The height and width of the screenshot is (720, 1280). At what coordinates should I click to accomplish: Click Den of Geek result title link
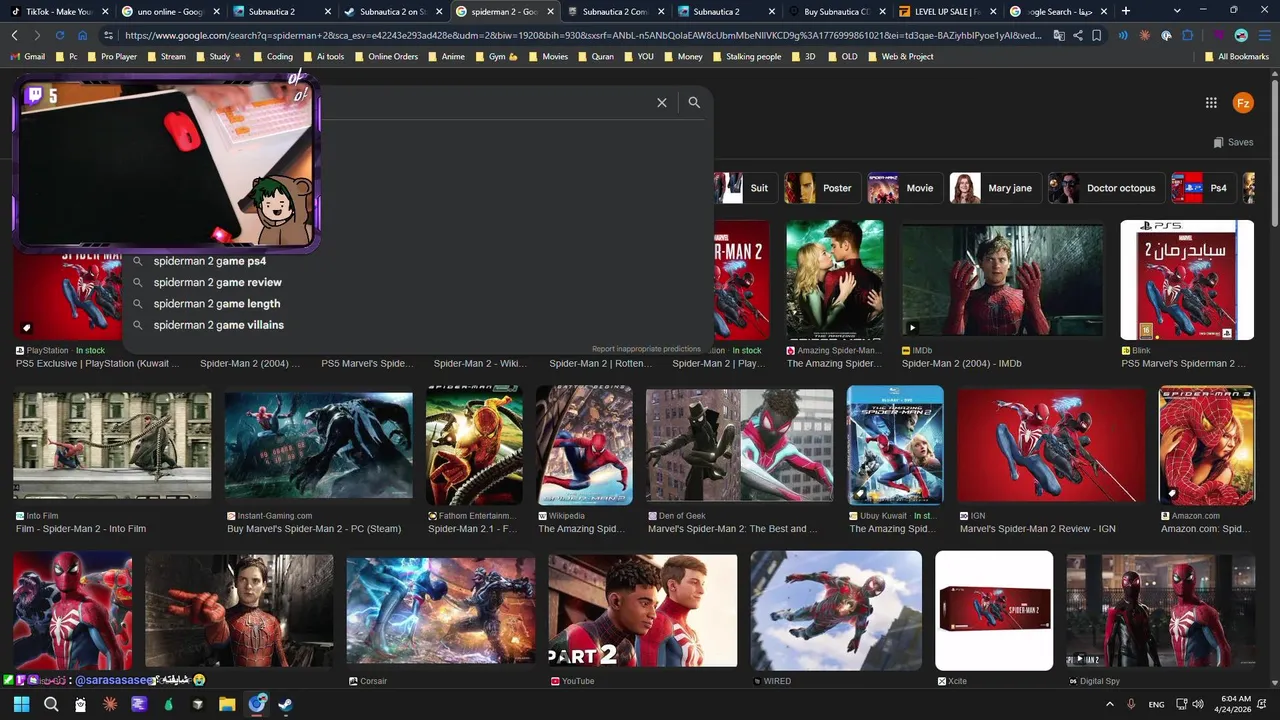732,529
